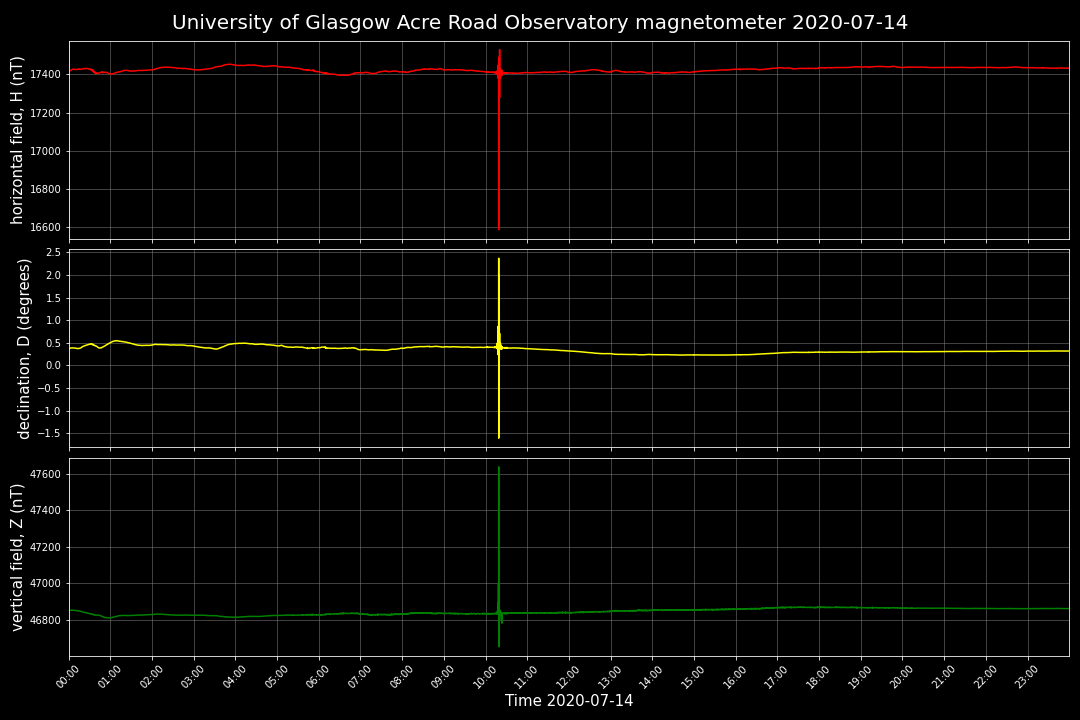Click the 47000 tick on the Z axis

(x=45, y=584)
